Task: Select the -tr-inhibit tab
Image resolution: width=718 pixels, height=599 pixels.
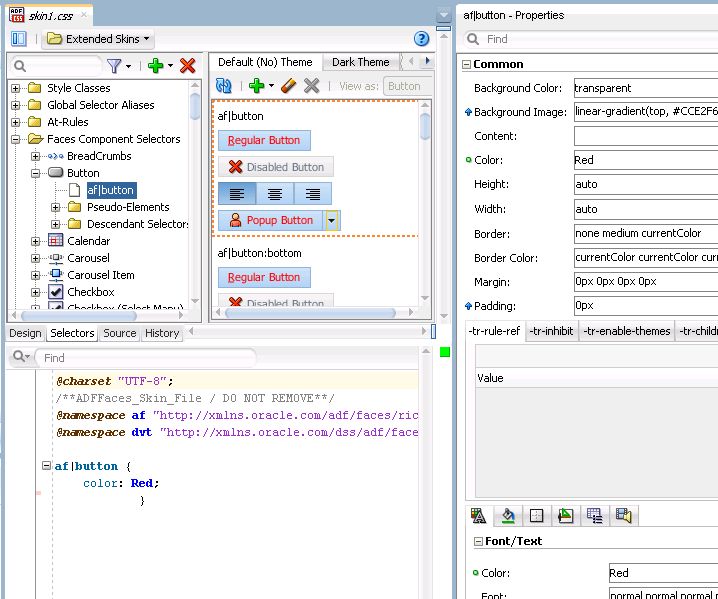Action: (x=551, y=331)
